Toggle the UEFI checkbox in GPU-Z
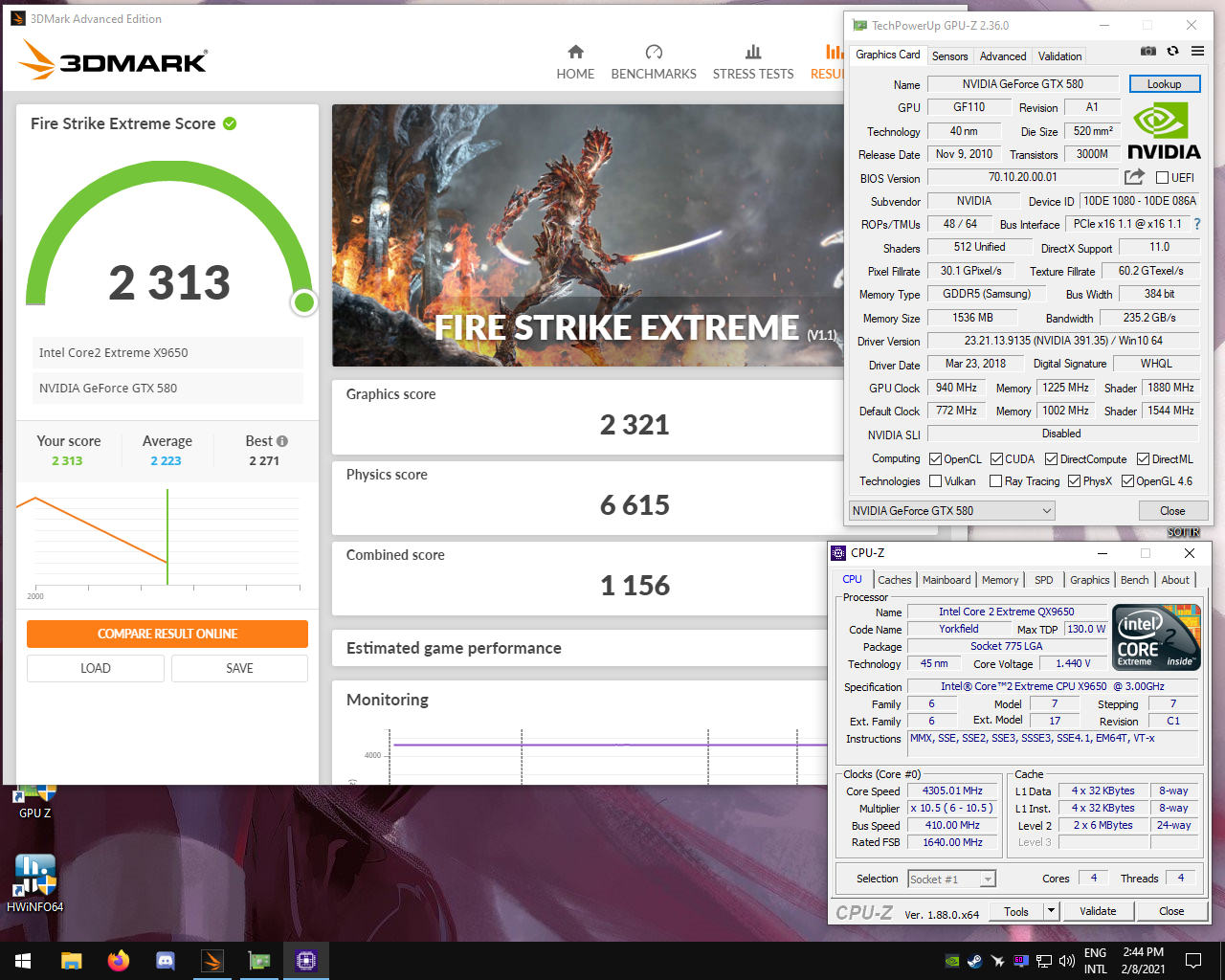Screen dimensions: 1225x980 [x=1162, y=178]
